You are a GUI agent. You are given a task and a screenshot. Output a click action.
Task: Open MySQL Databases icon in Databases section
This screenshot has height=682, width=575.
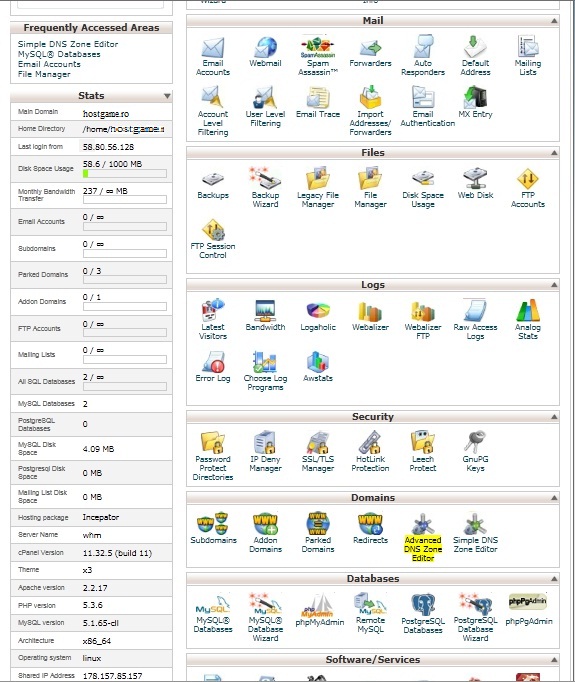coord(213,613)
